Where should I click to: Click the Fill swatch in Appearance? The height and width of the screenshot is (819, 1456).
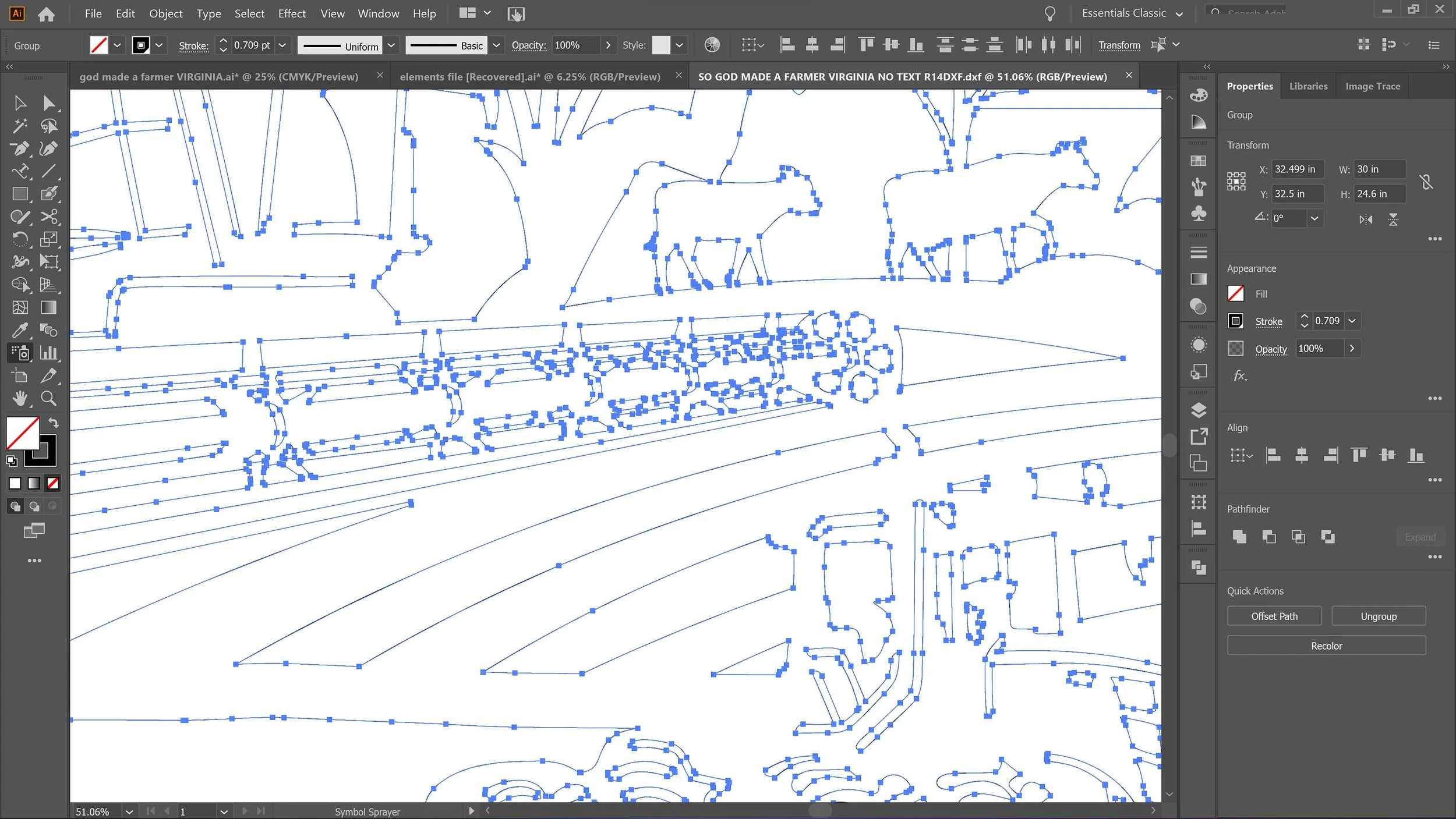pyautogui.click(x=1236, y=293)
